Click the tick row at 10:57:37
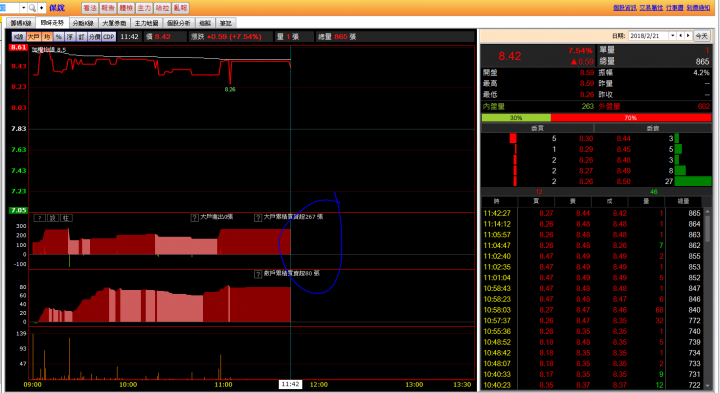The image size is (720, 393). (592, 320)
